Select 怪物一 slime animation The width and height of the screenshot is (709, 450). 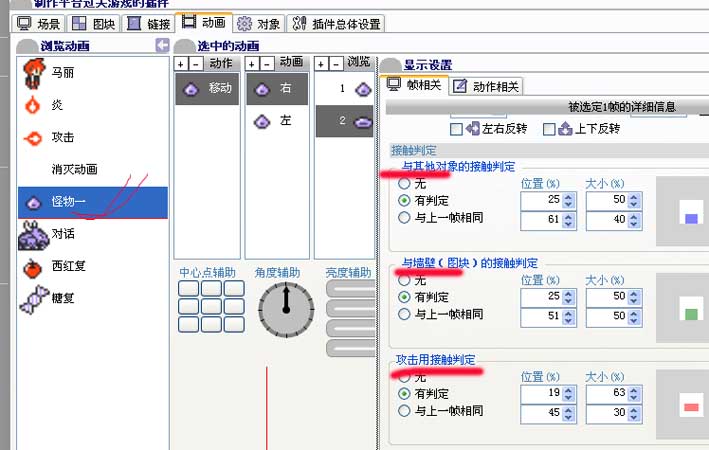click(93, 202)
